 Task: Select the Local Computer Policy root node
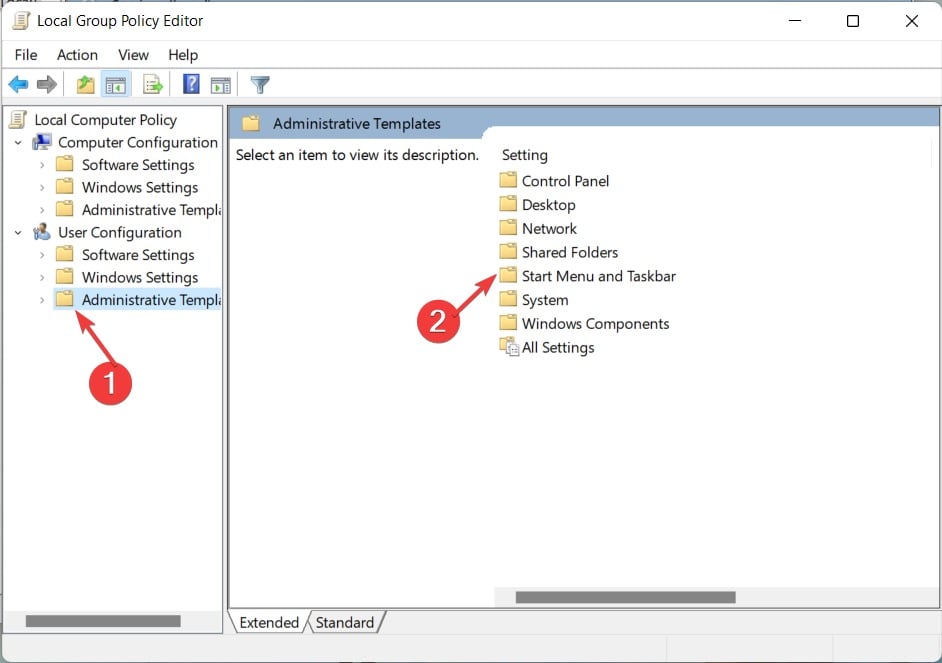(x=105, y=120)
